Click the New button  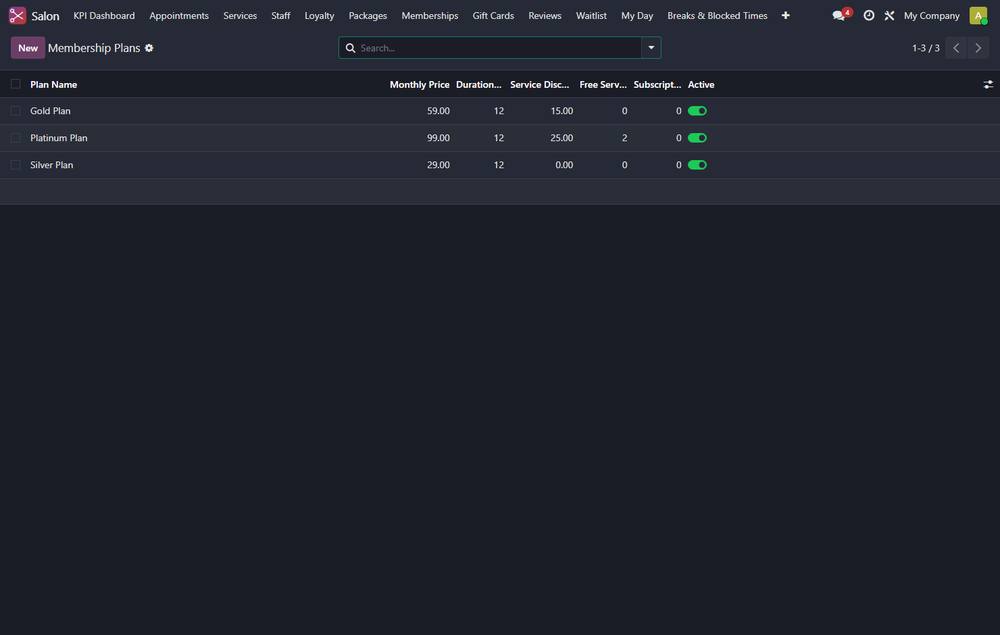pyautogui.click(x=27, y=48)
